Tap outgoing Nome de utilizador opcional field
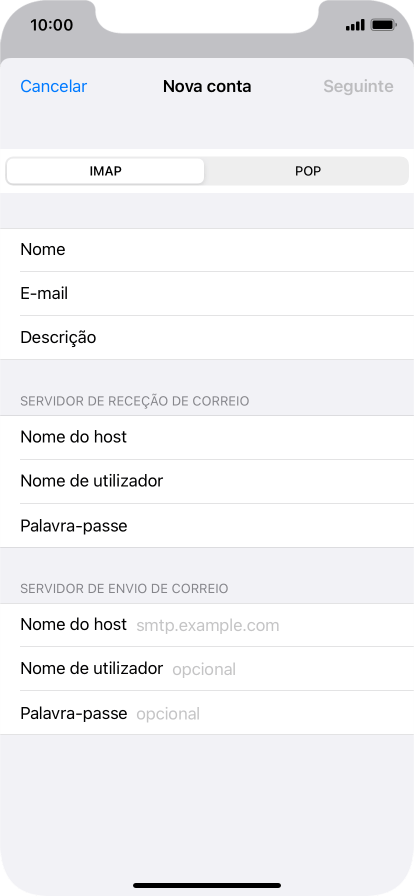 (x=207, y=669)
